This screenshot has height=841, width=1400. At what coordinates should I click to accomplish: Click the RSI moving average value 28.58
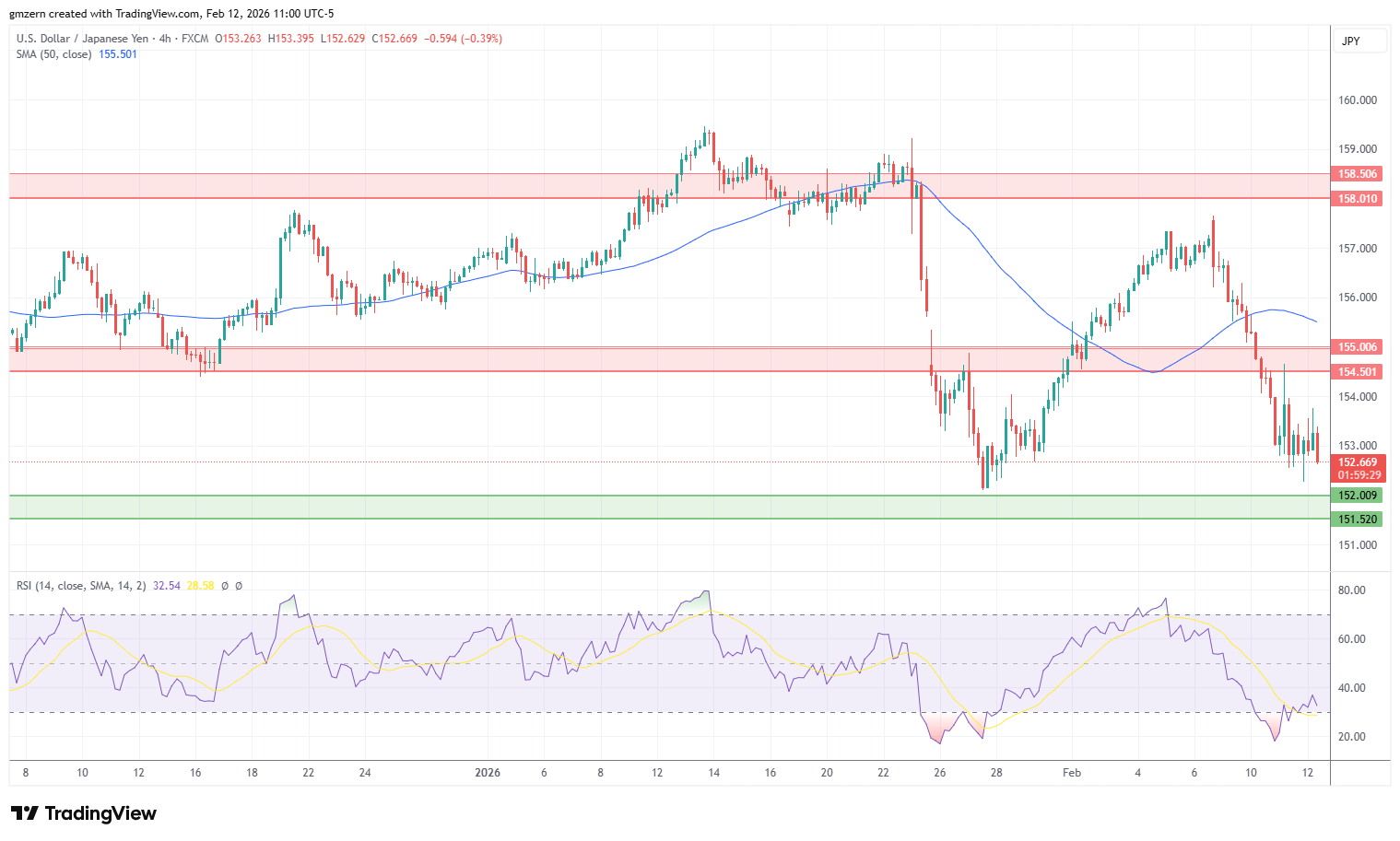point(200,586)
